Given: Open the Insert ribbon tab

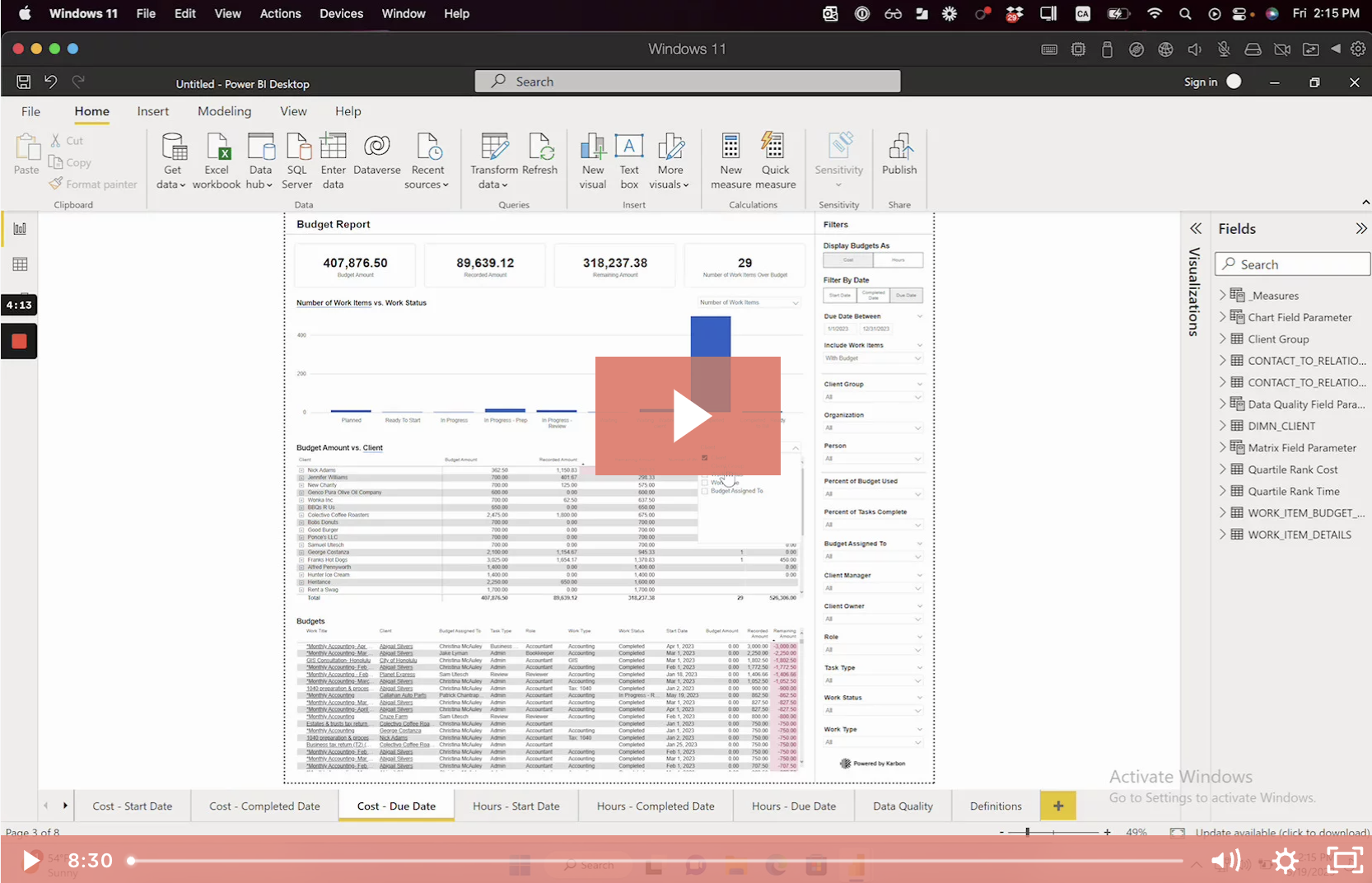Looking at the screenshot, I should 153,111.
